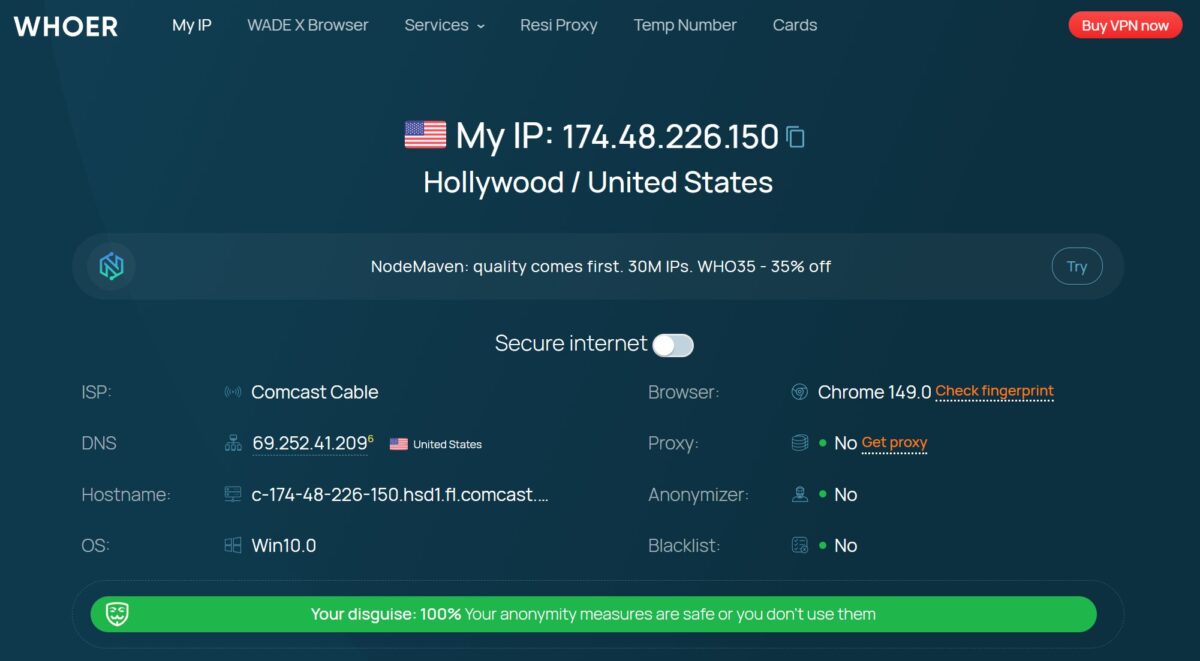
Task: Click the truncated hostname value
Action: pyautogui.click(x=400, y=494)
